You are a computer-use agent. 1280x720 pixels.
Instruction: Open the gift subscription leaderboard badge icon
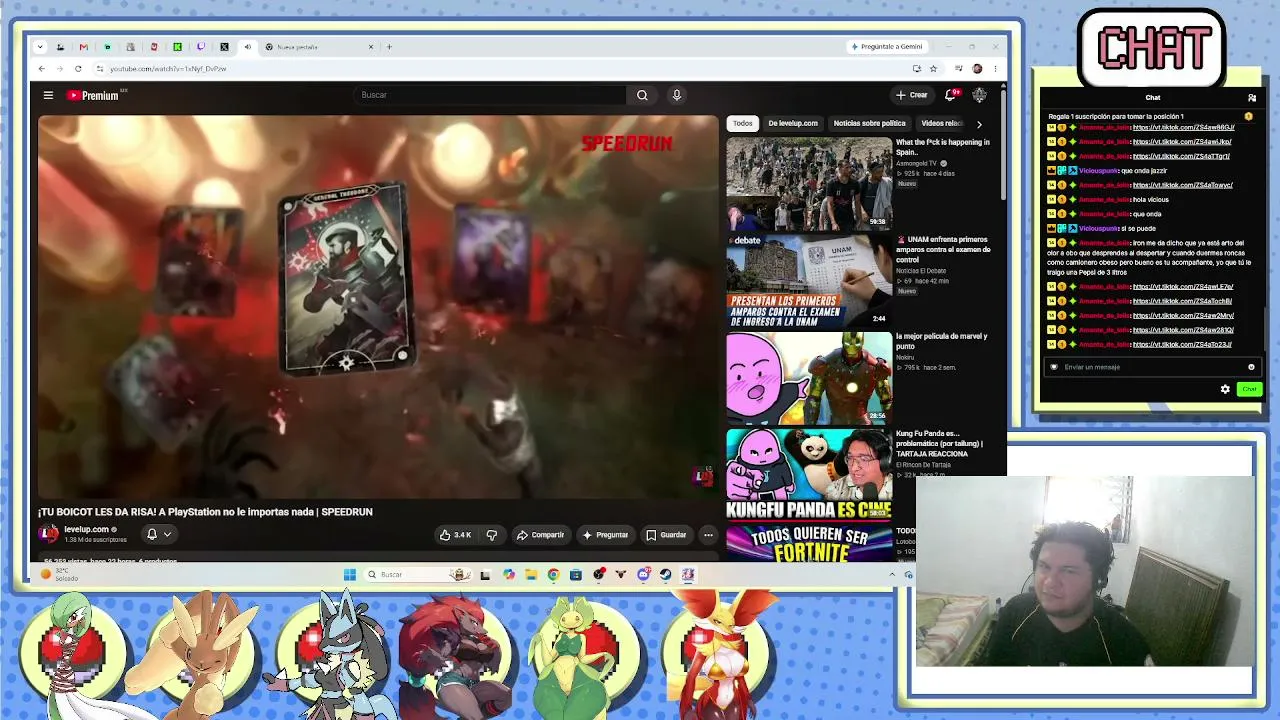(x=1249, y=117)
